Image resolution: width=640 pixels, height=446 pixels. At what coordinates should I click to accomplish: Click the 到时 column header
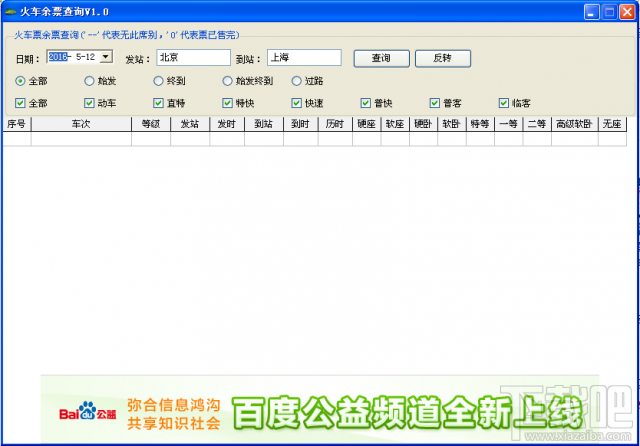click(x=300, y=124)
